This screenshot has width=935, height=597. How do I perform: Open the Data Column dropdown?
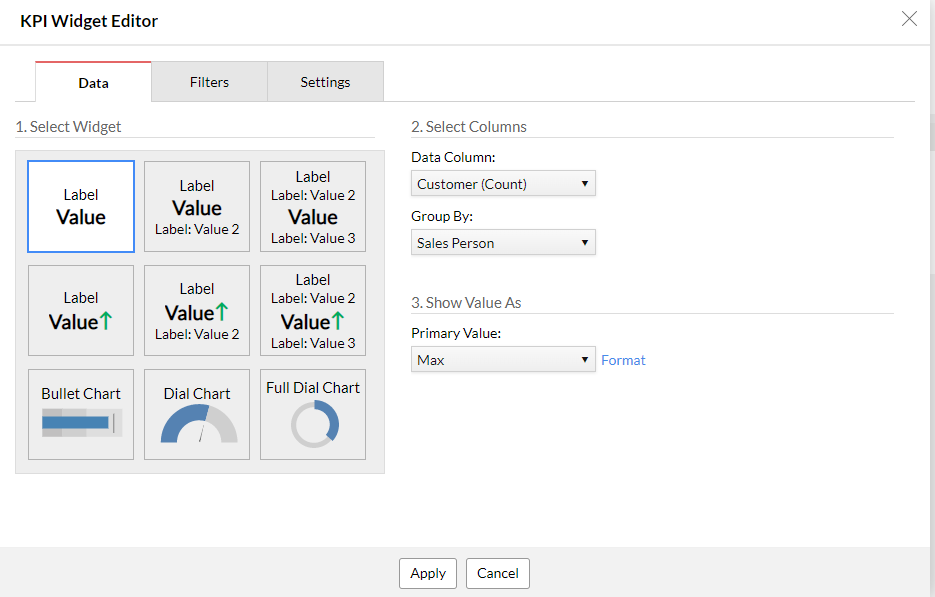click(x=503, y=183)
